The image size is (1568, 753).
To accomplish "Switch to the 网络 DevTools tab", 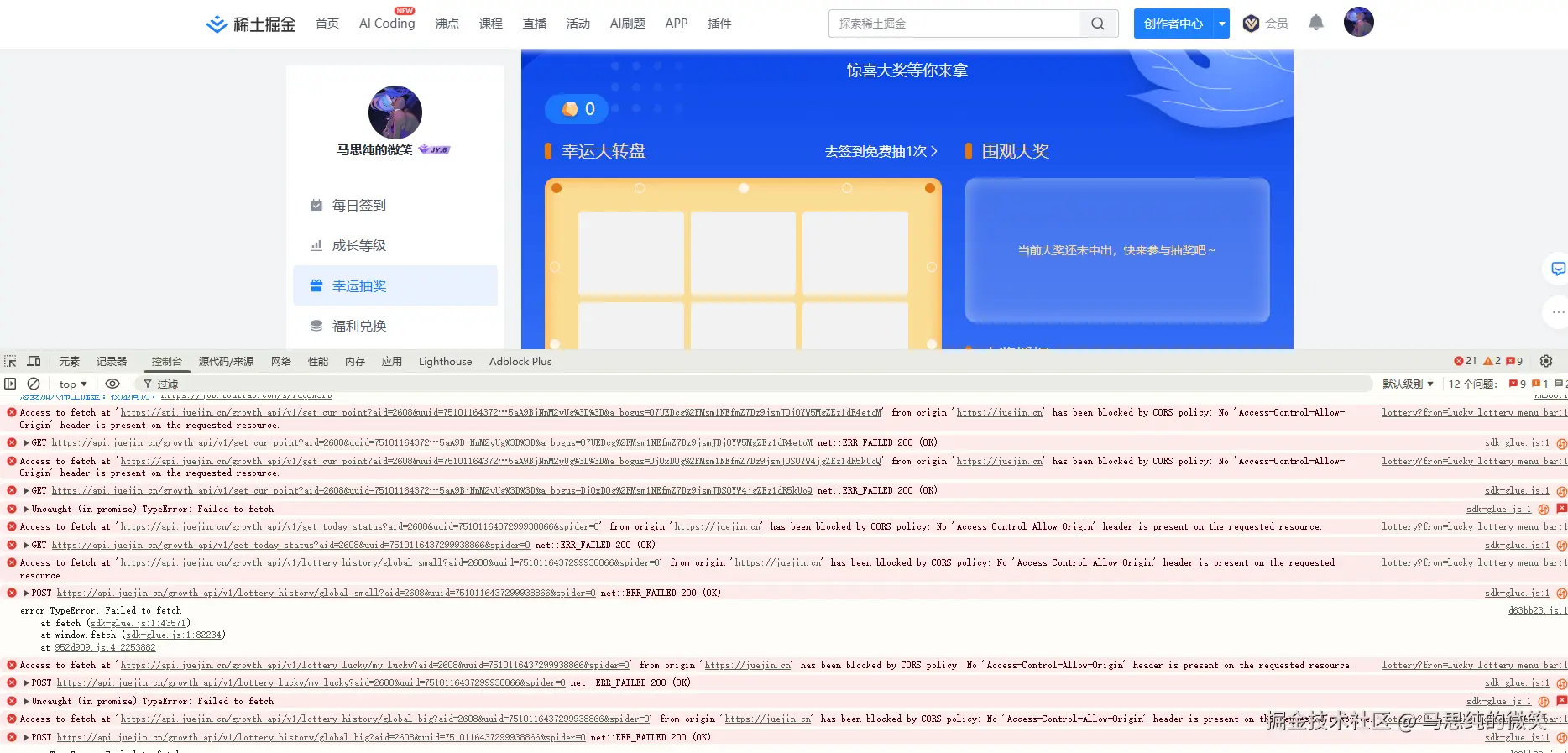I will [x=281, y=362].
